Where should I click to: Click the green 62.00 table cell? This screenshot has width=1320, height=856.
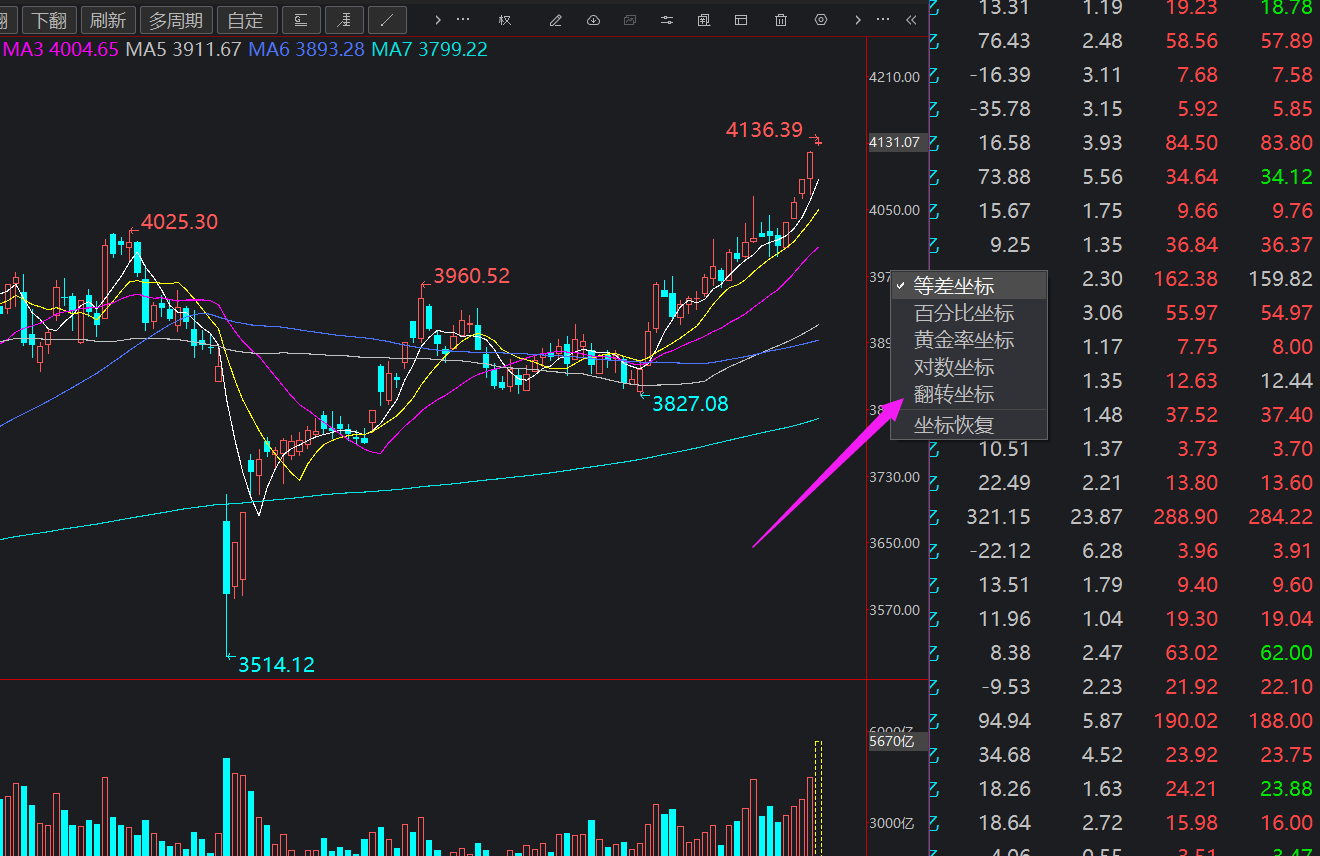pyautogui.click(x=1286, y=653)
